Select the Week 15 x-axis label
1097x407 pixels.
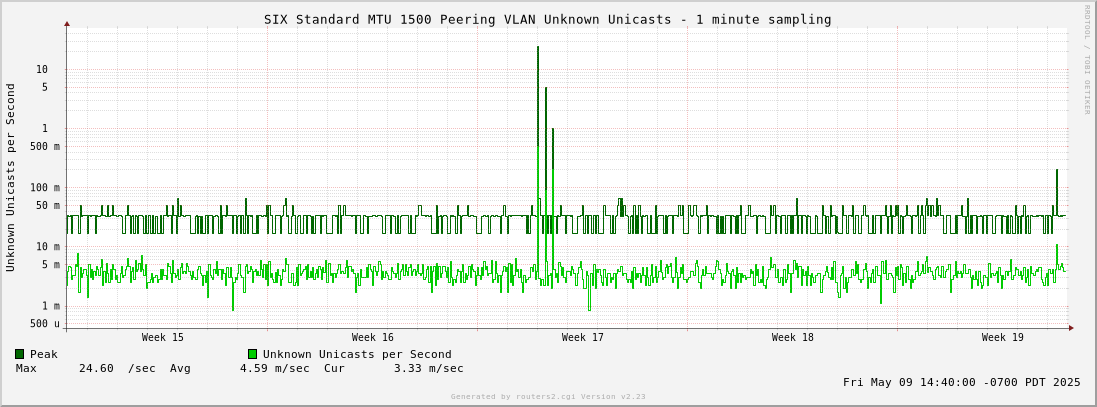[x=162, y=338]
